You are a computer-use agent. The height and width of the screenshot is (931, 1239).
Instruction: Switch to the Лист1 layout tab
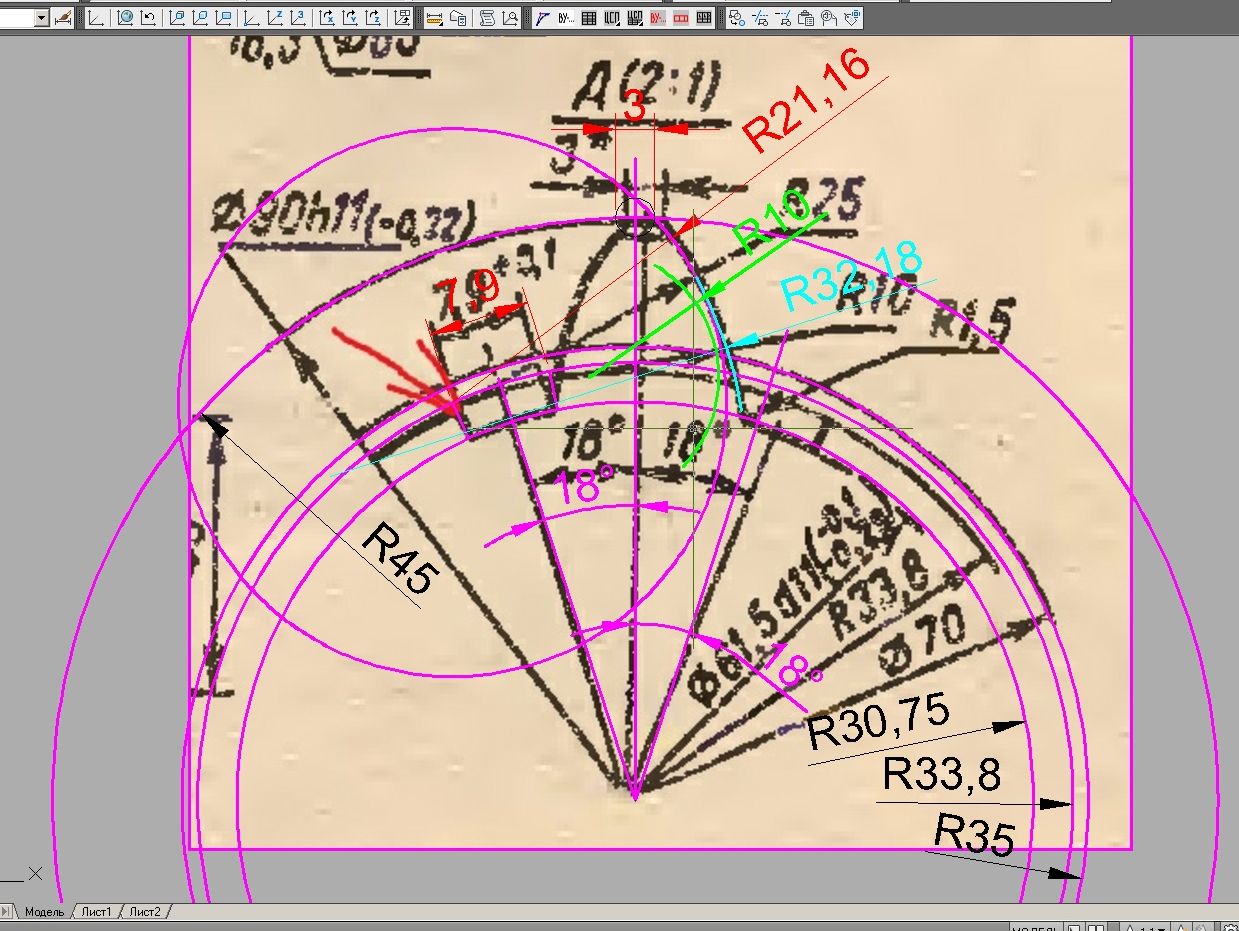click(99, 912)
